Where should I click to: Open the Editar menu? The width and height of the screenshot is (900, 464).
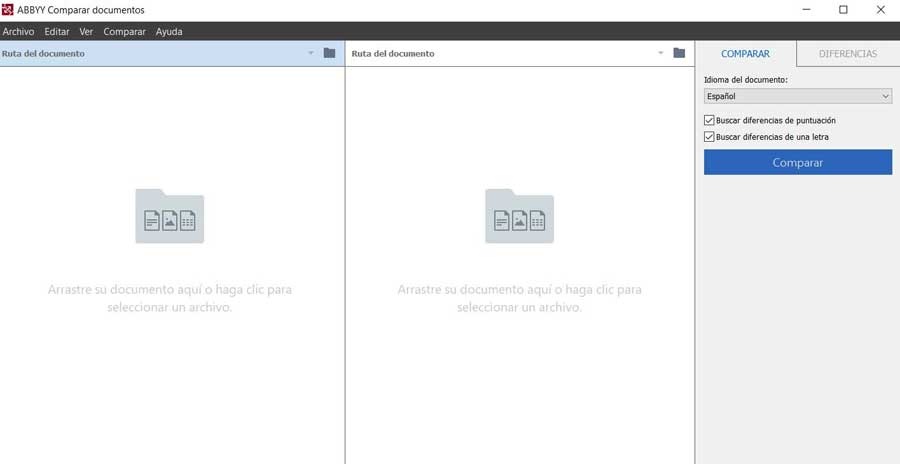[57, 32]
